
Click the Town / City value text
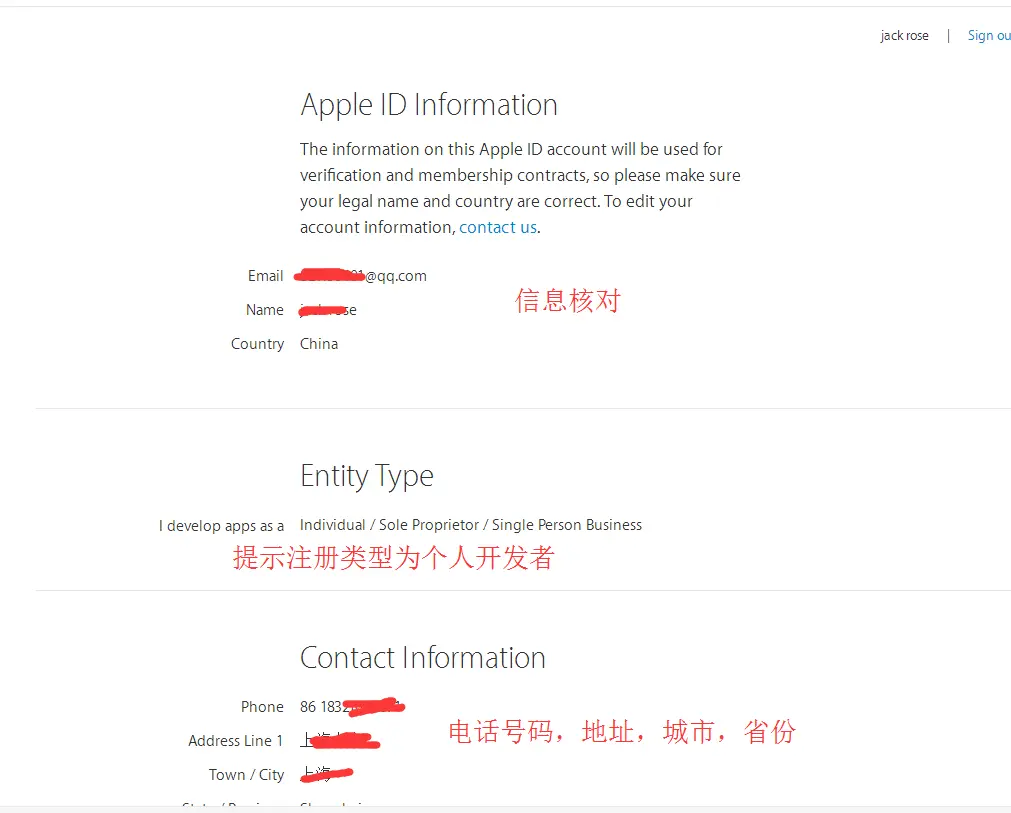pyautogui.click(x=326, y=774)
